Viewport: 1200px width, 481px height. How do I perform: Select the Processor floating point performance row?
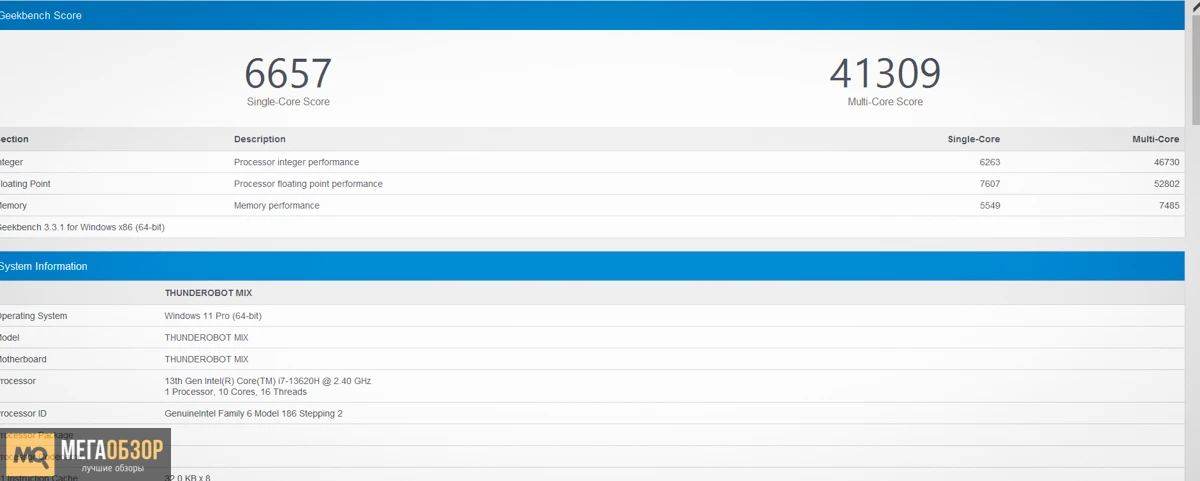coord(308,184)
